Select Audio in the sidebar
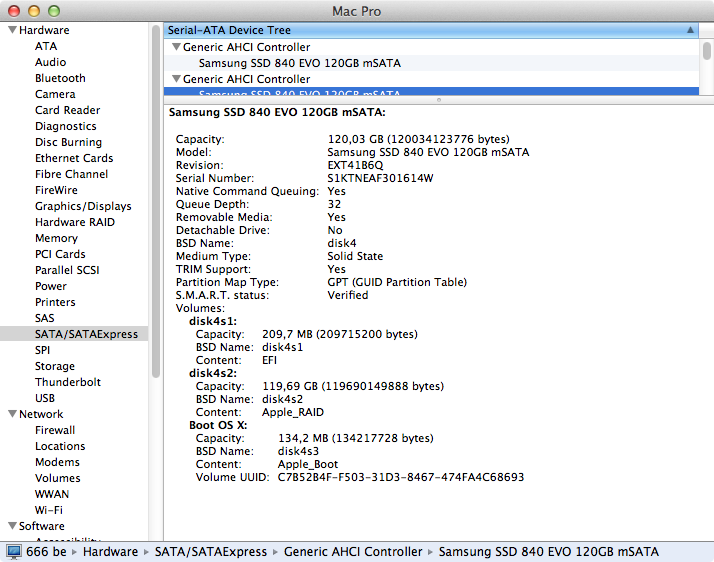The image size is (714, 562). click(x=51, y=62)
